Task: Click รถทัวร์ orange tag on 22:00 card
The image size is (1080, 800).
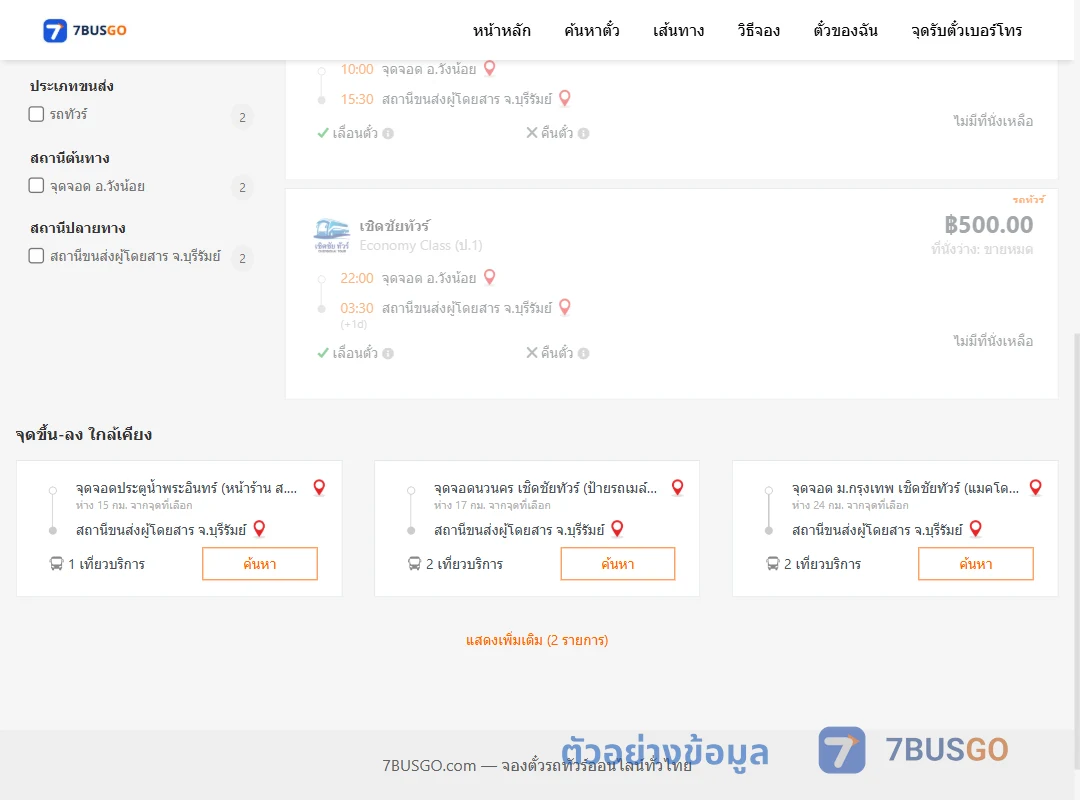Action: 1028,200
